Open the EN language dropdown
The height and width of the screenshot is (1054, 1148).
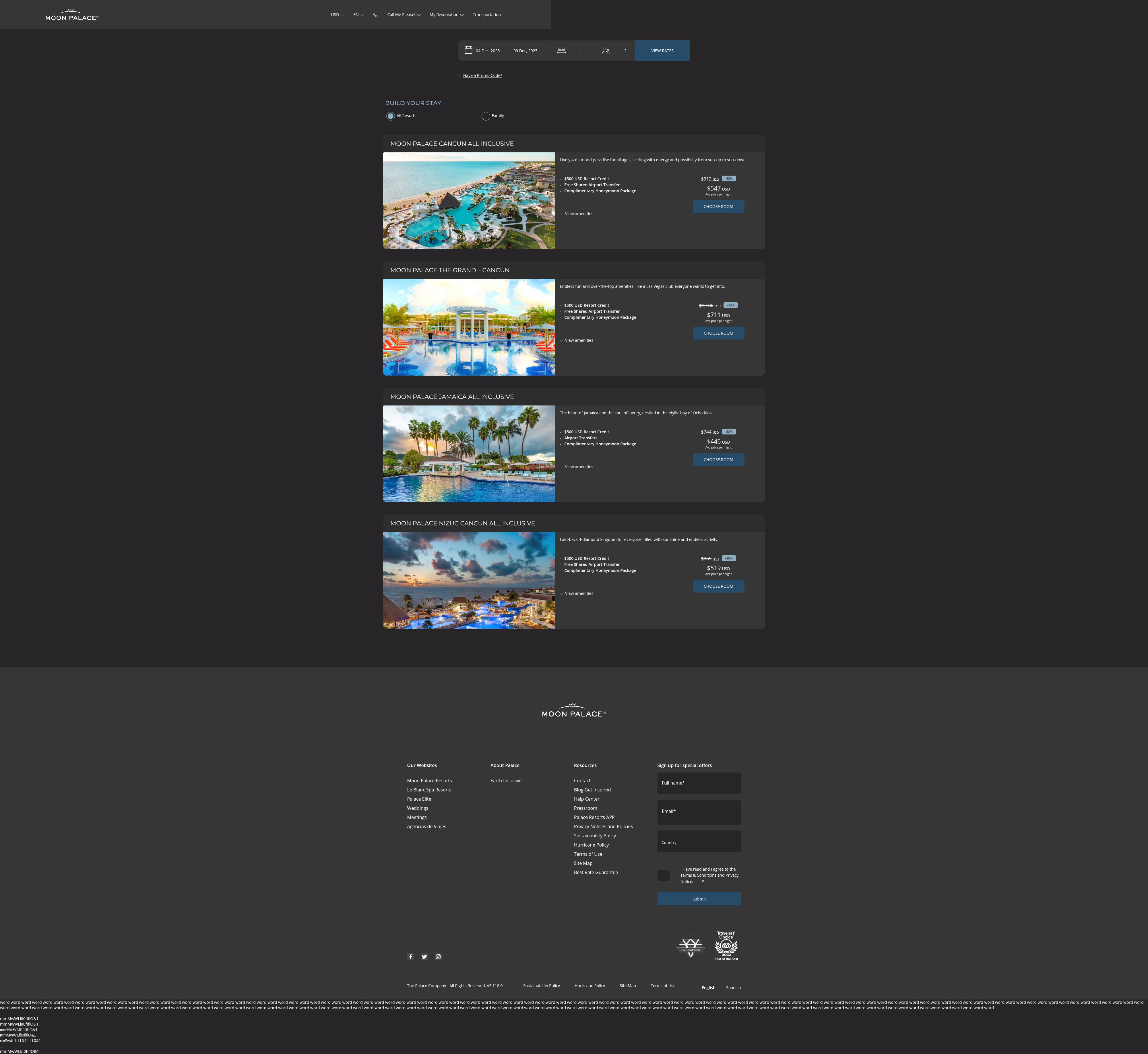(359, 15)
